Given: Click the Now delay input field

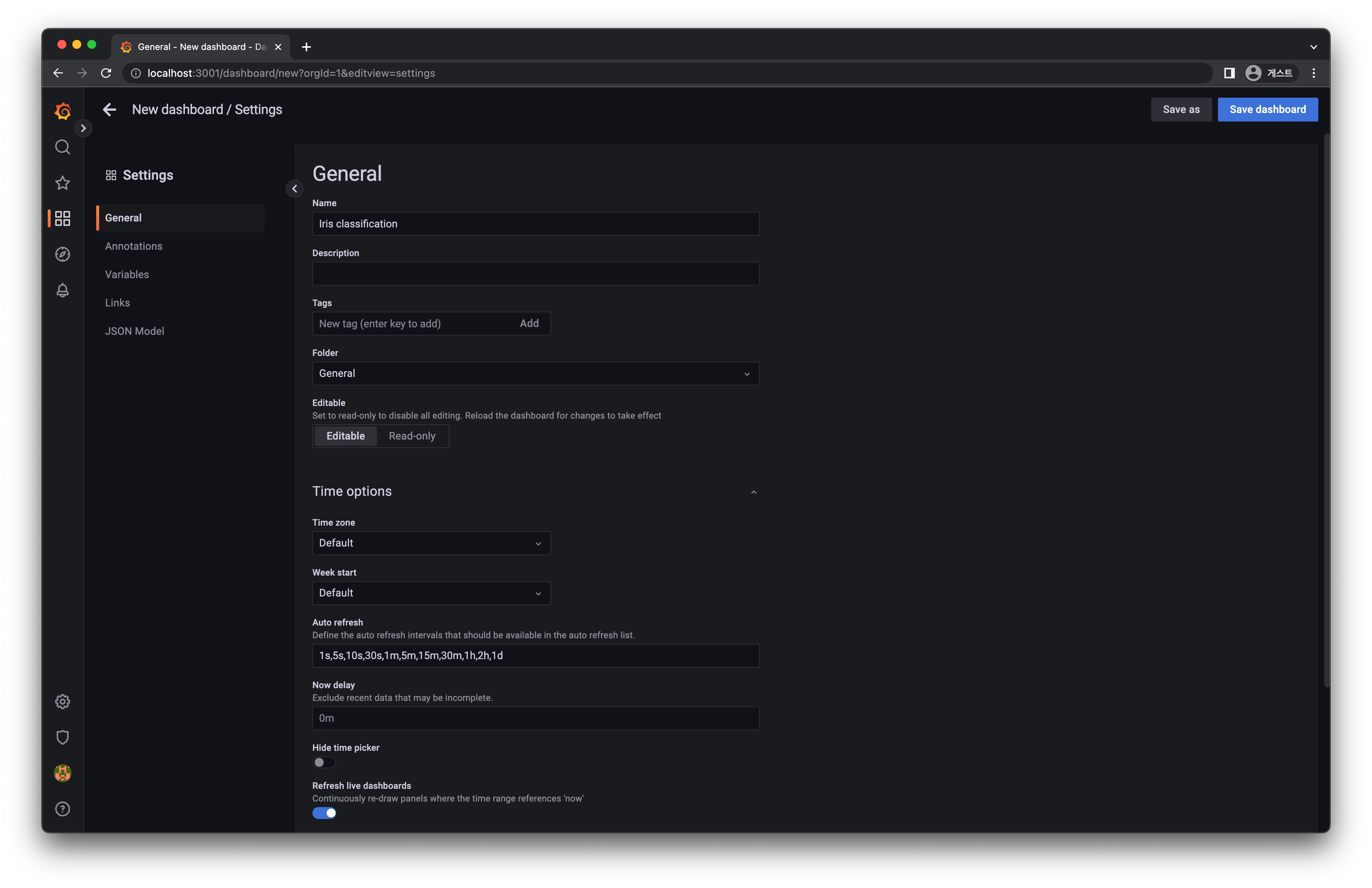Looking at the screenshot, I should coord(535,718).
